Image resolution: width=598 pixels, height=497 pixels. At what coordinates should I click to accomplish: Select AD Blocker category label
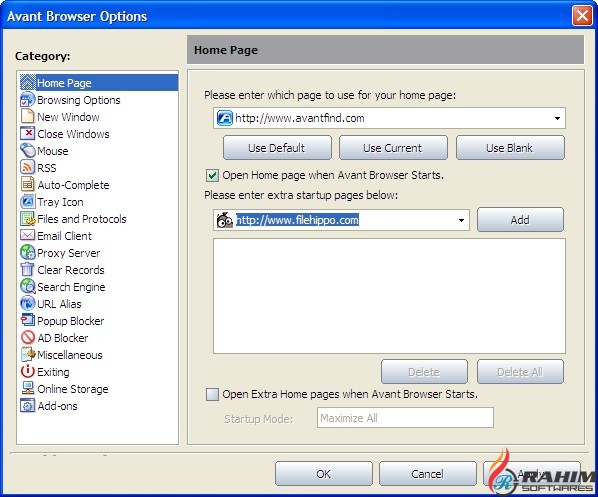(x=63, y=338)
